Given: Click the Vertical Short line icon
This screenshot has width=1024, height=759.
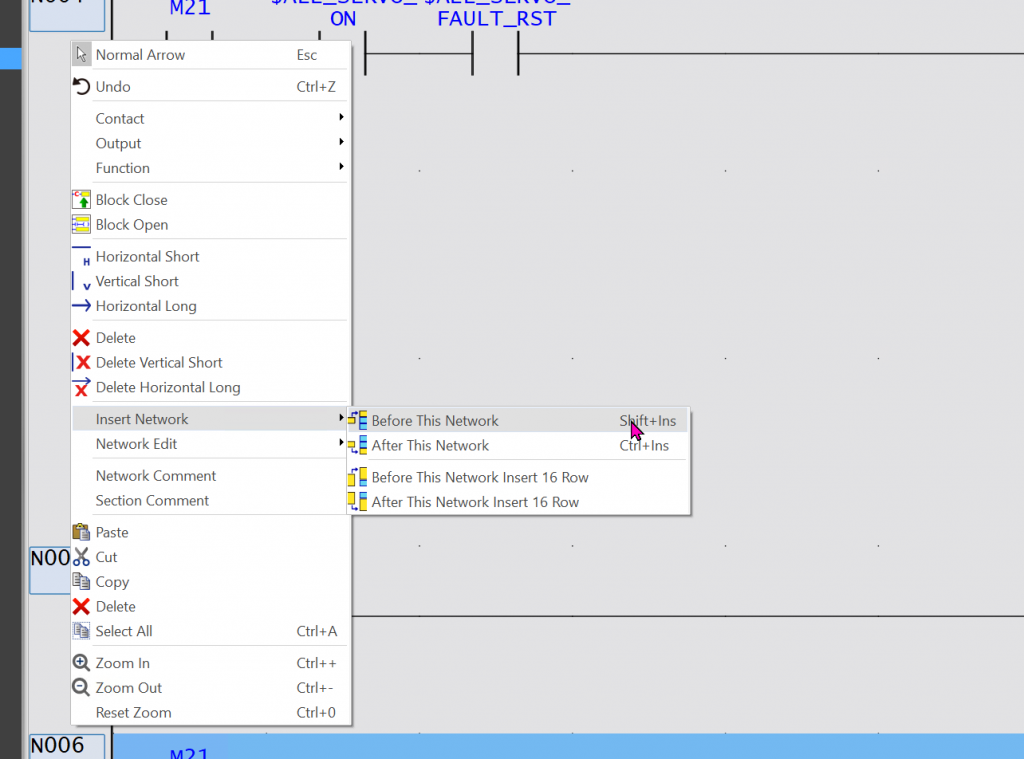Looking at the screenshot, I should [81, 281].
